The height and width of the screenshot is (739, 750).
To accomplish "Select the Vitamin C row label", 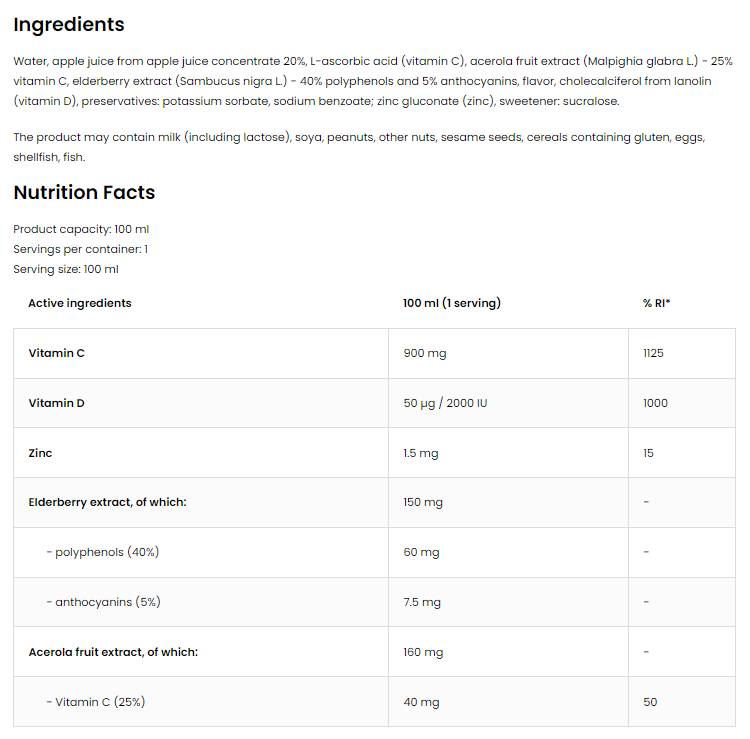I will click(x=57, y=353).
